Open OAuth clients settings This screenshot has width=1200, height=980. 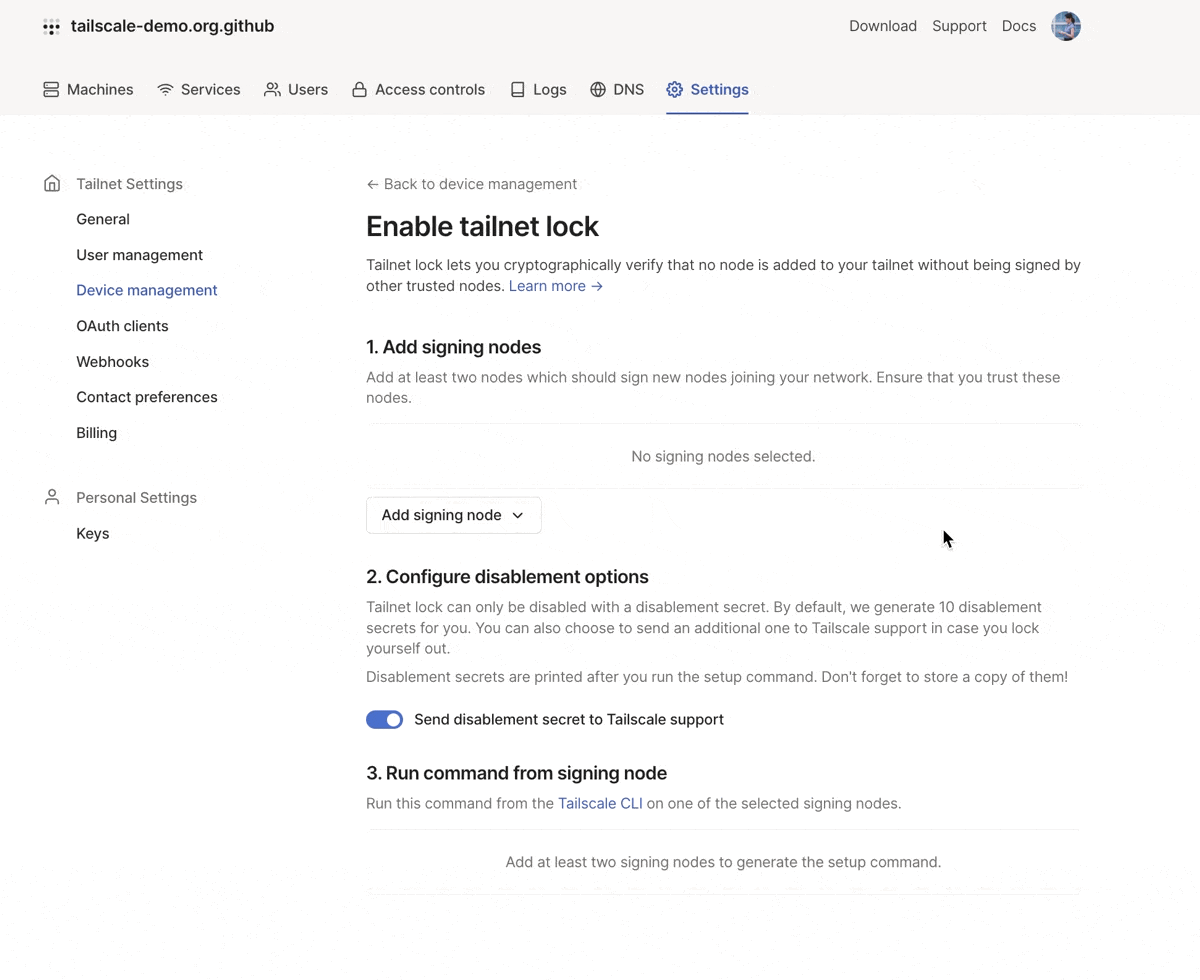tap(122, 326)
